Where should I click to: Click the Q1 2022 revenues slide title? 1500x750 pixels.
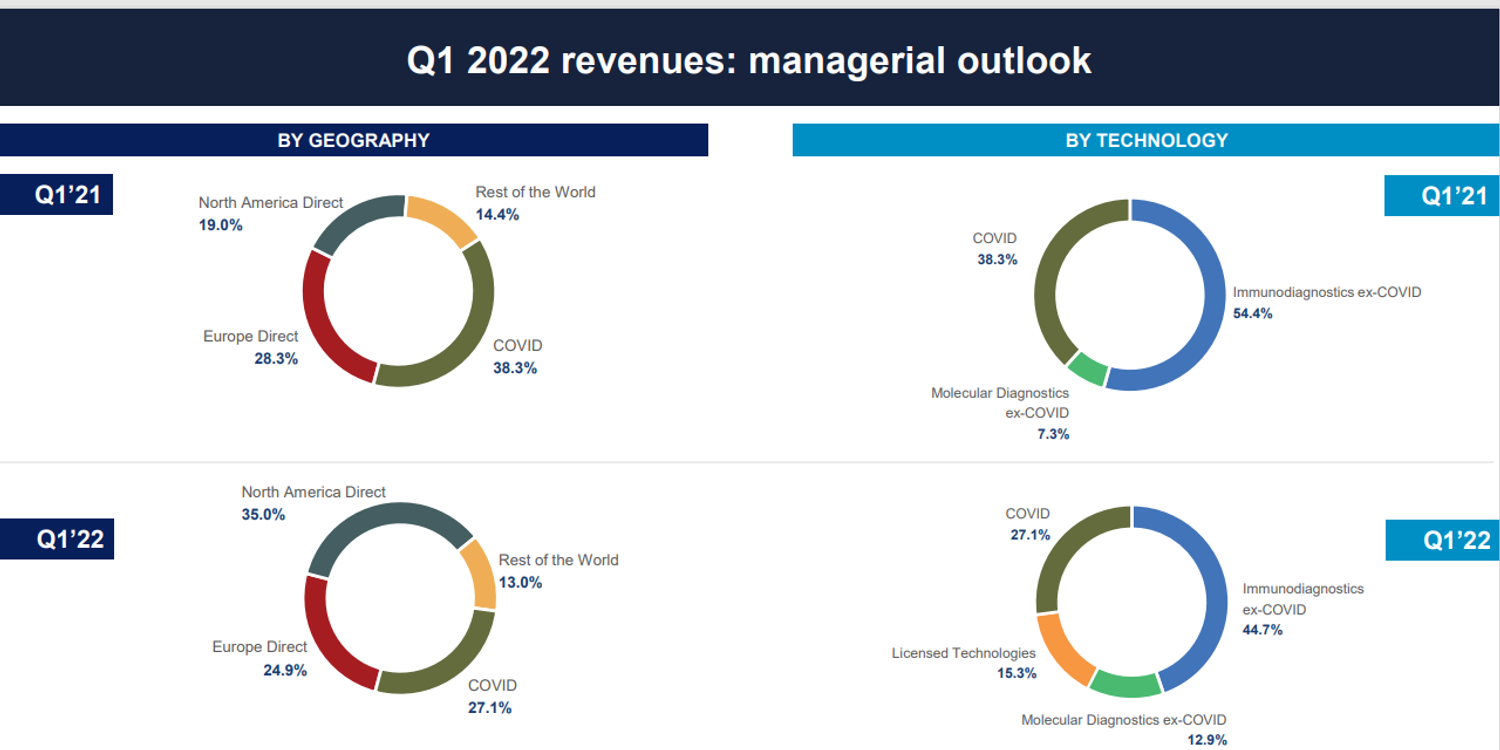(x=749, y=60)
